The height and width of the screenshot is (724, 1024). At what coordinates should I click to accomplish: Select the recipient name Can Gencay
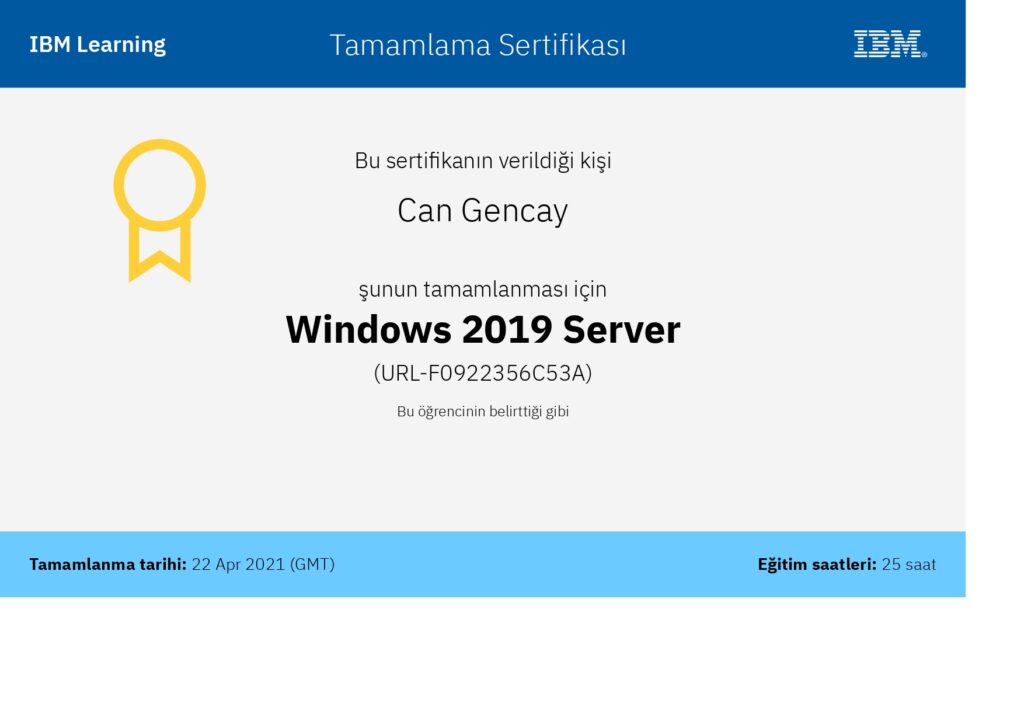pyautogui.click(x=483, y=211)
